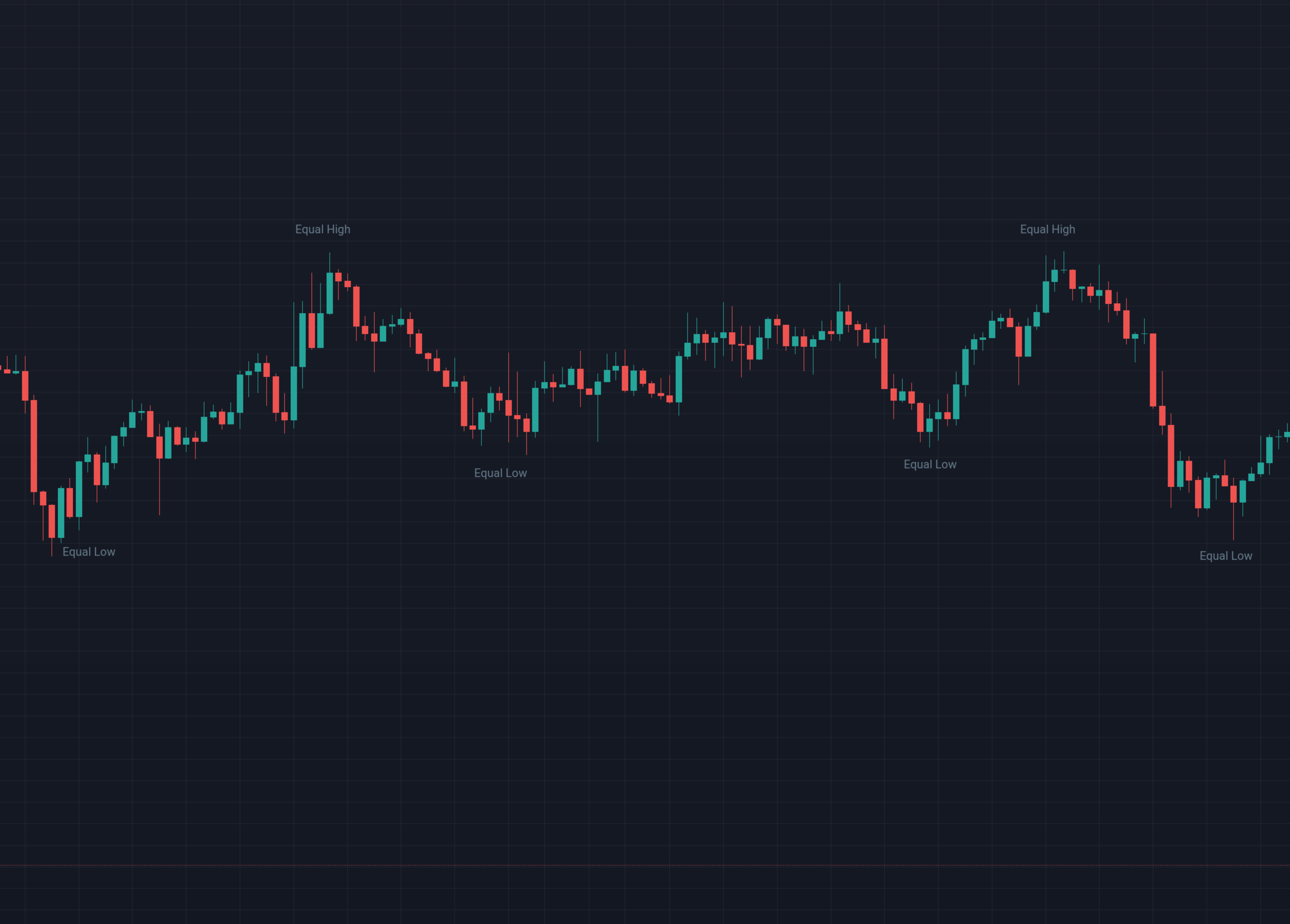Click long-wicked red candle above the last Equal Low

click(1233, 494)
